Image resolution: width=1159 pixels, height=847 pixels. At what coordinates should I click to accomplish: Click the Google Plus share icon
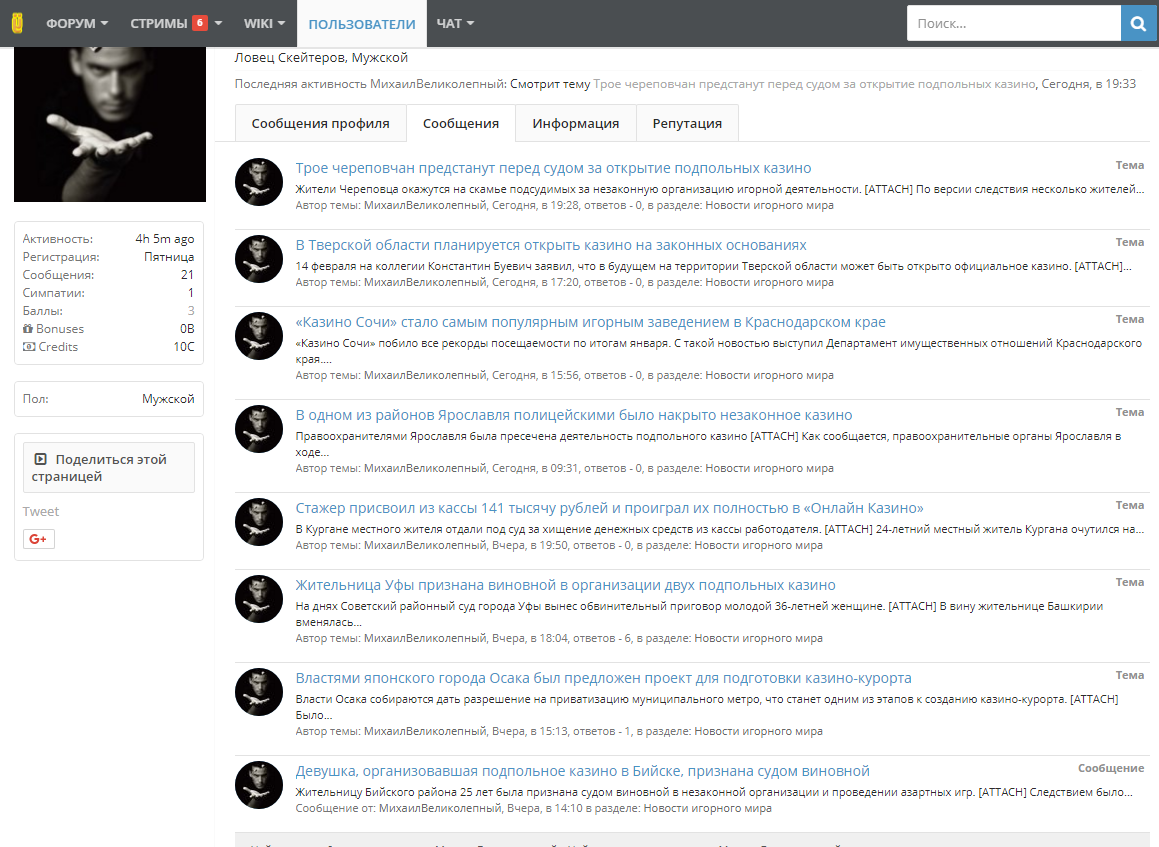pos(38,539)
